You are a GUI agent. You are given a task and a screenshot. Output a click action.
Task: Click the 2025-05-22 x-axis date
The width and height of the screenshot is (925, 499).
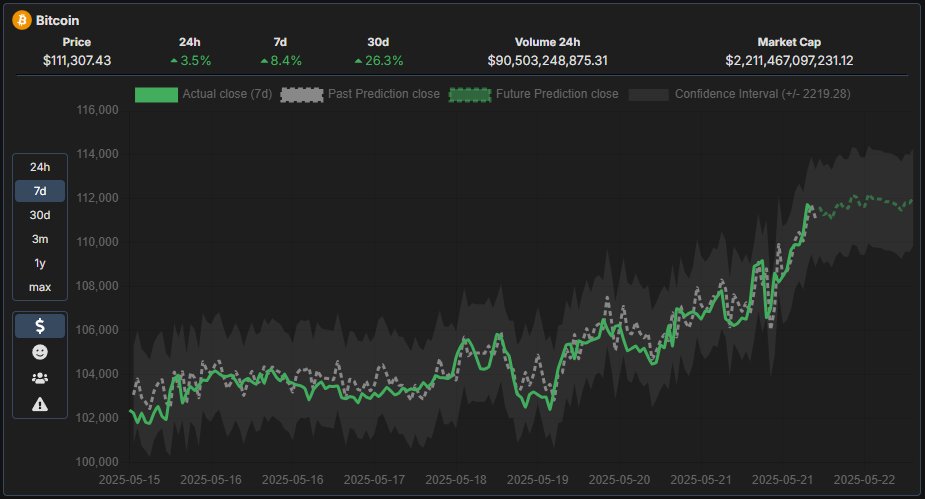click(864, 480)
